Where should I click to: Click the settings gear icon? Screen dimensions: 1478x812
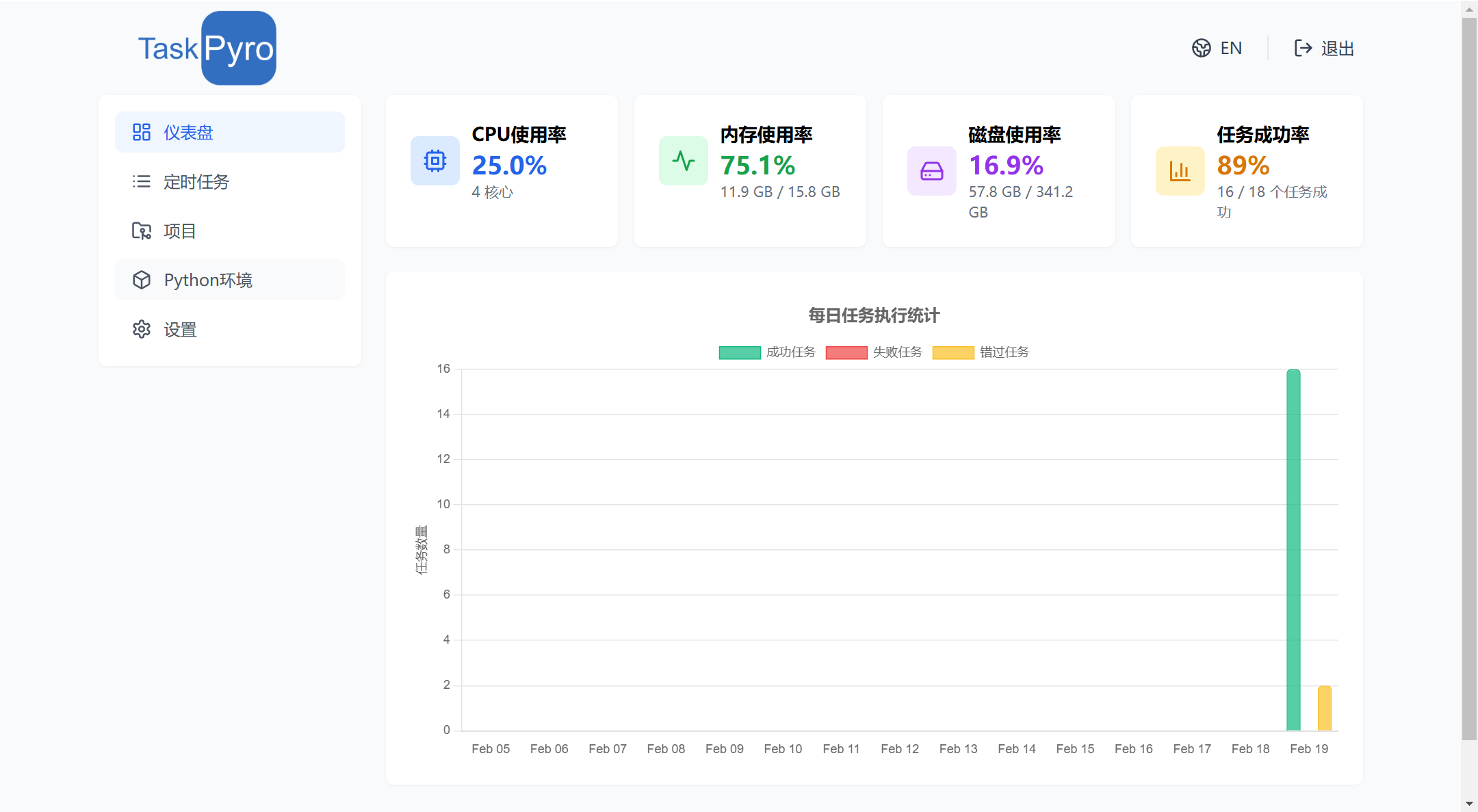pyautogui.click(x=141, y=329)
